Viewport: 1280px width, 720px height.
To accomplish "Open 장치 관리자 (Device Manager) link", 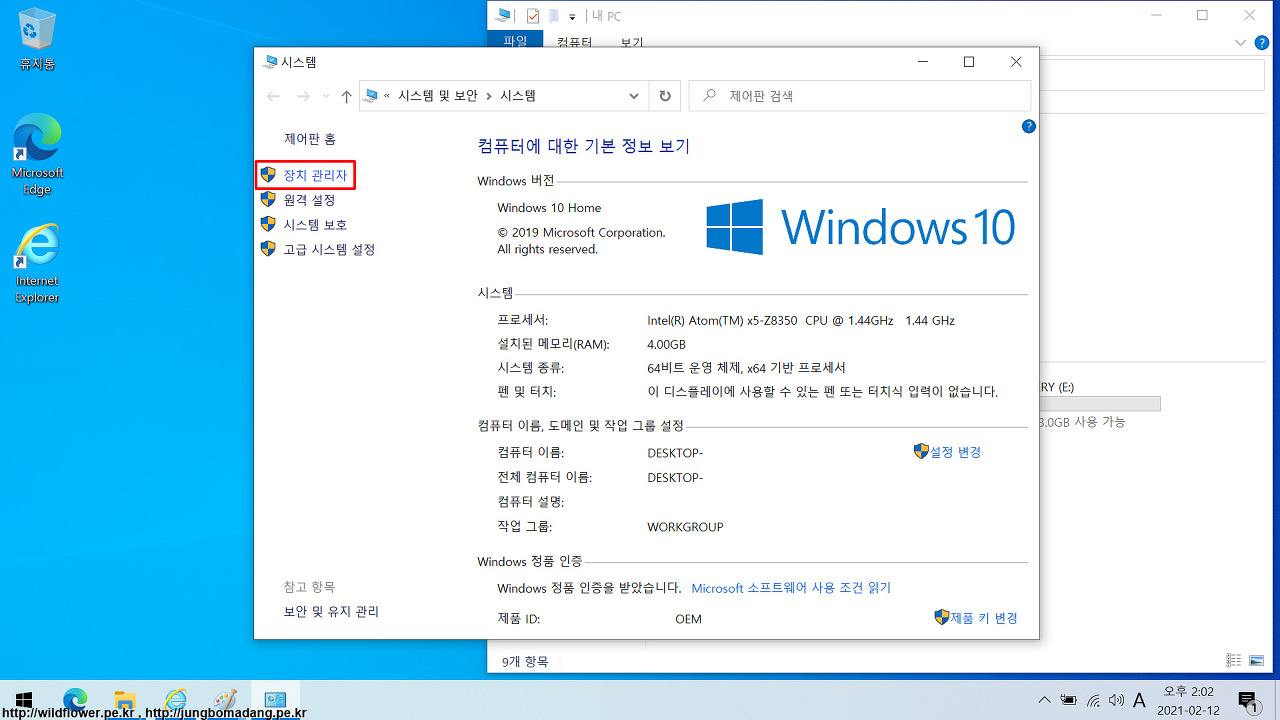I will click(315, 175).
